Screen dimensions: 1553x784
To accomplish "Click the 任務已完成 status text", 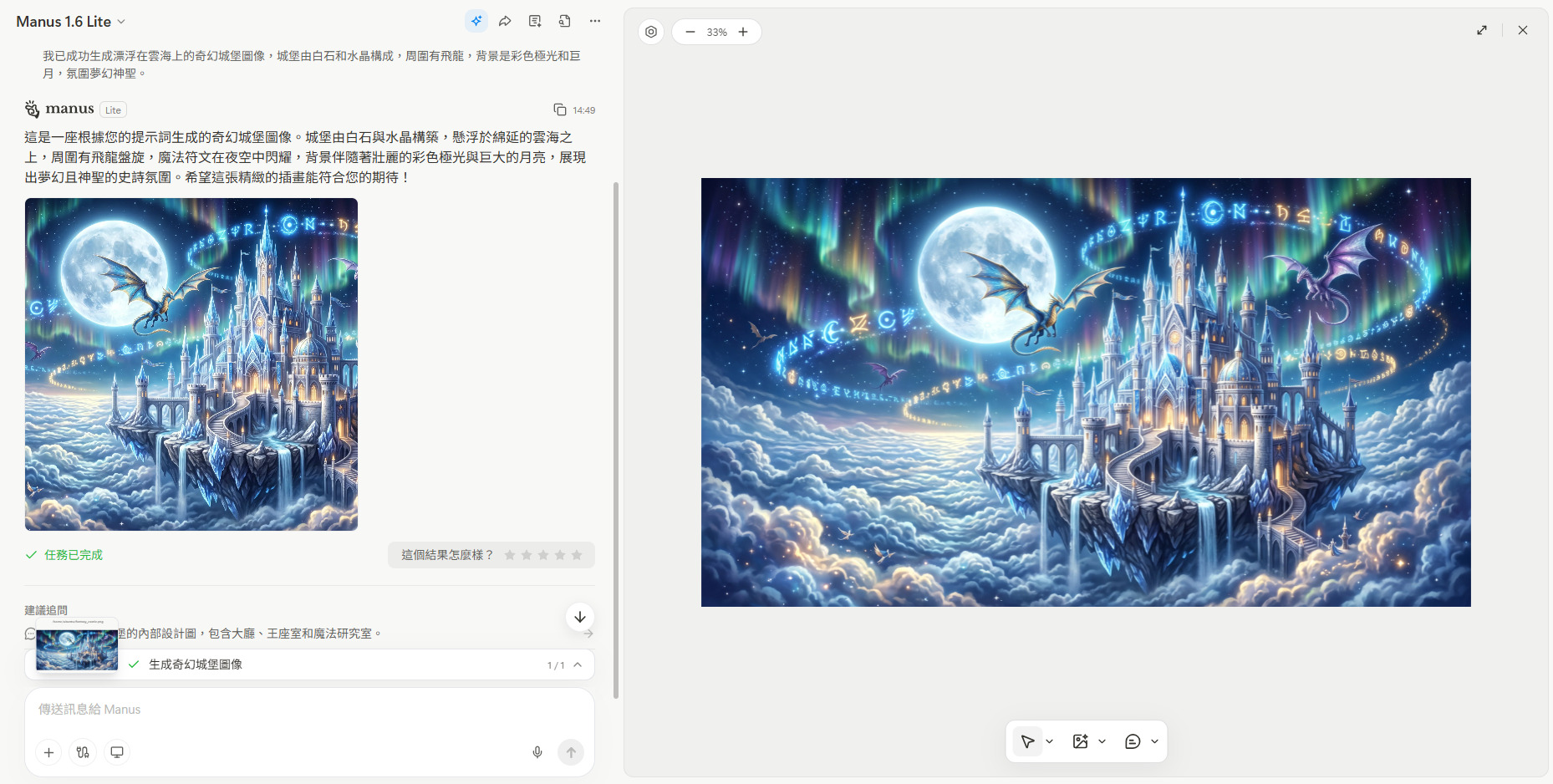I will point(74,555).
